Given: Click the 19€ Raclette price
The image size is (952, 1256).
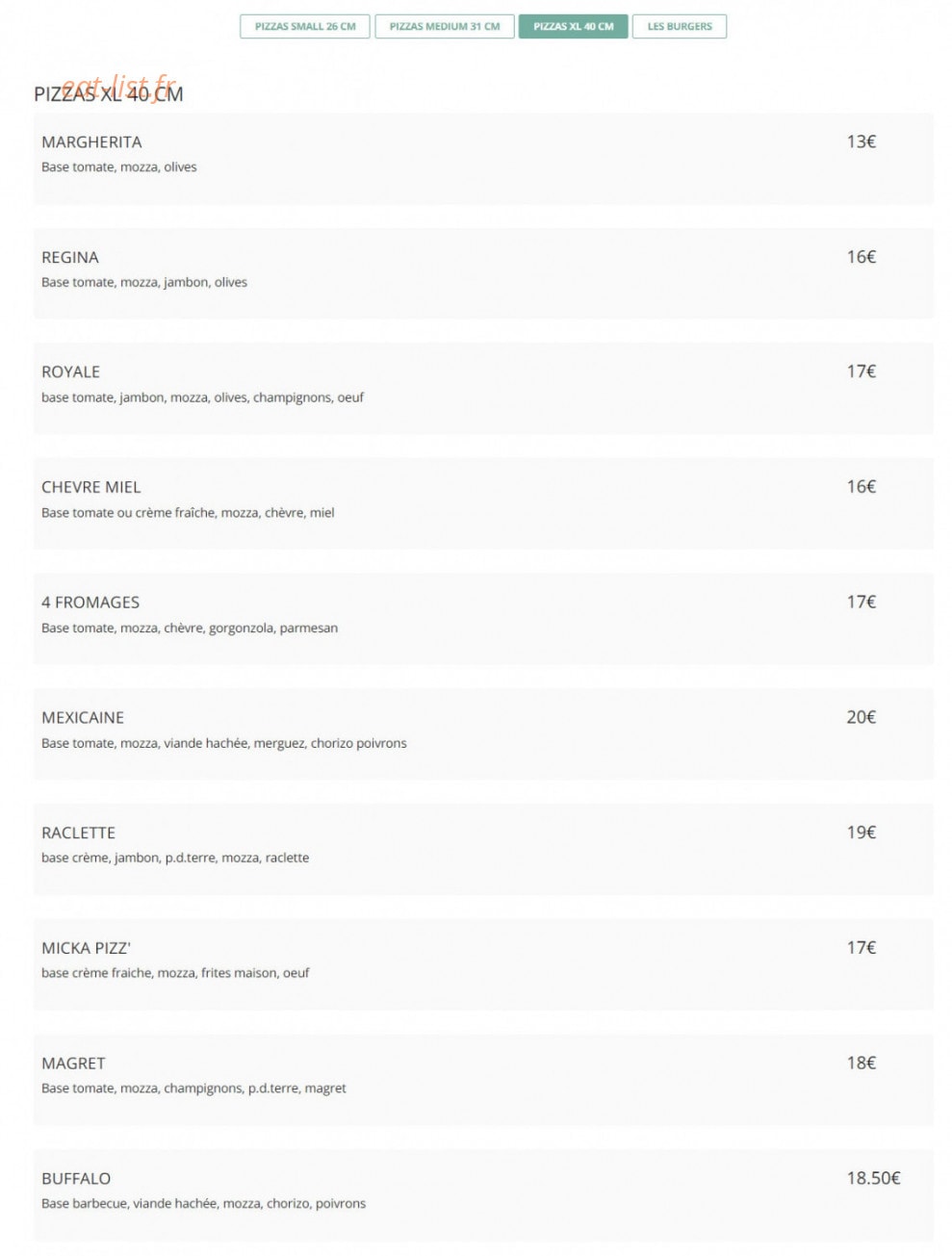Looking at the screenshot, I should 862,833.
